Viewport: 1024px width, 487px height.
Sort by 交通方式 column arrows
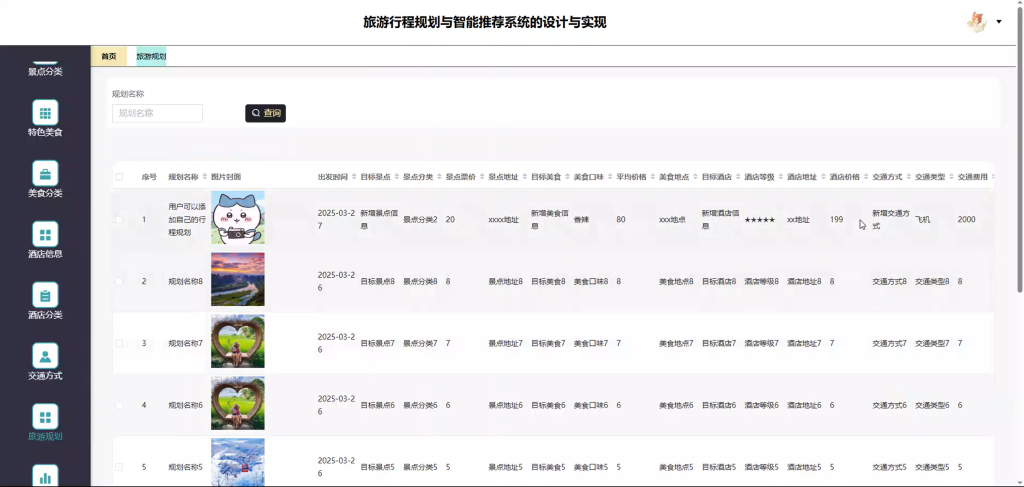(909, 177)
